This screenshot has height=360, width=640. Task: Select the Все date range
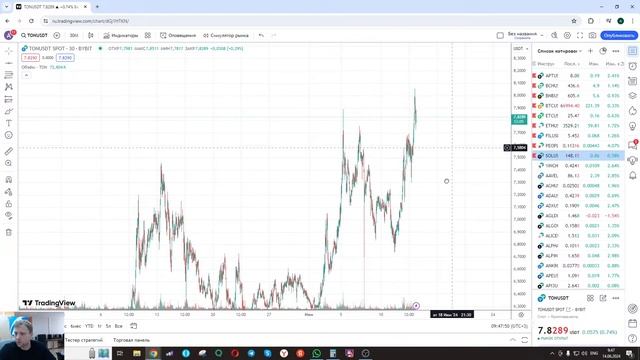(118, 326)
